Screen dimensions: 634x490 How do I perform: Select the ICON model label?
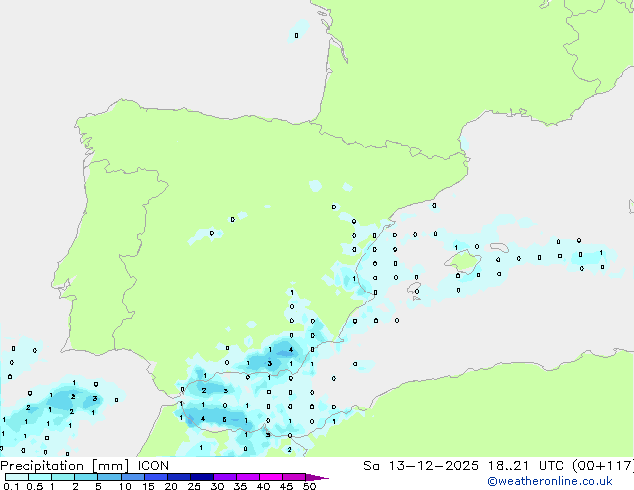click(153, 465)
